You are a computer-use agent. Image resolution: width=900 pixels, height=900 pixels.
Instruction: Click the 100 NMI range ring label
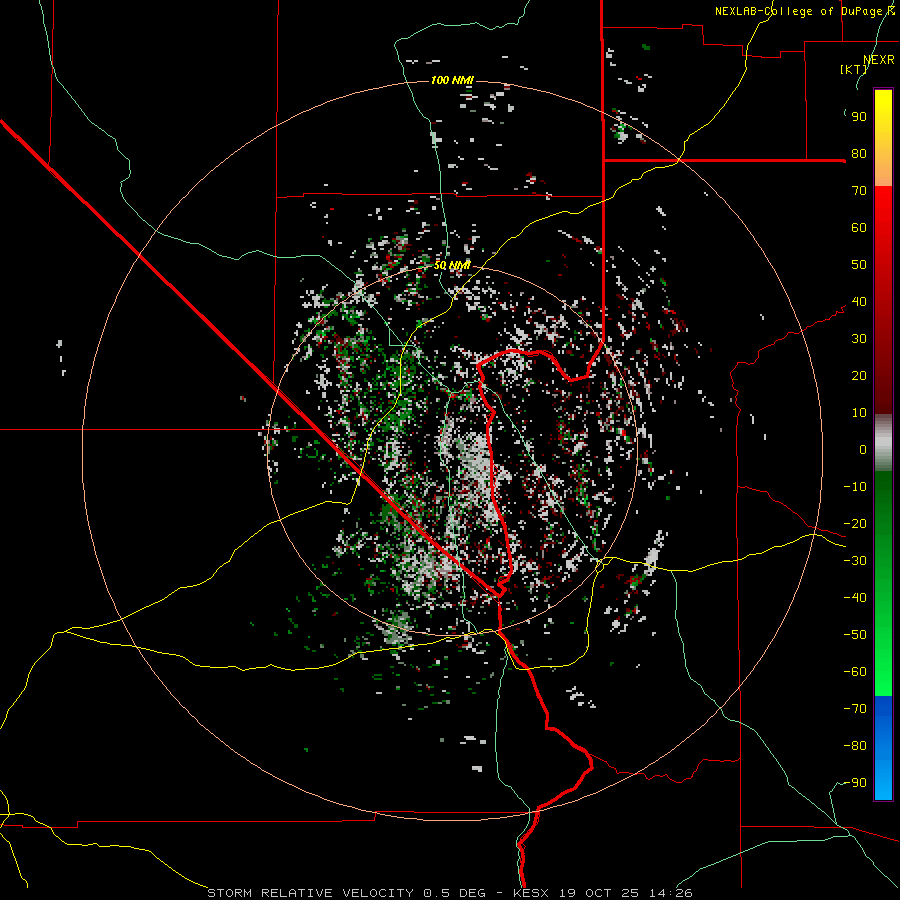point(452,80)
